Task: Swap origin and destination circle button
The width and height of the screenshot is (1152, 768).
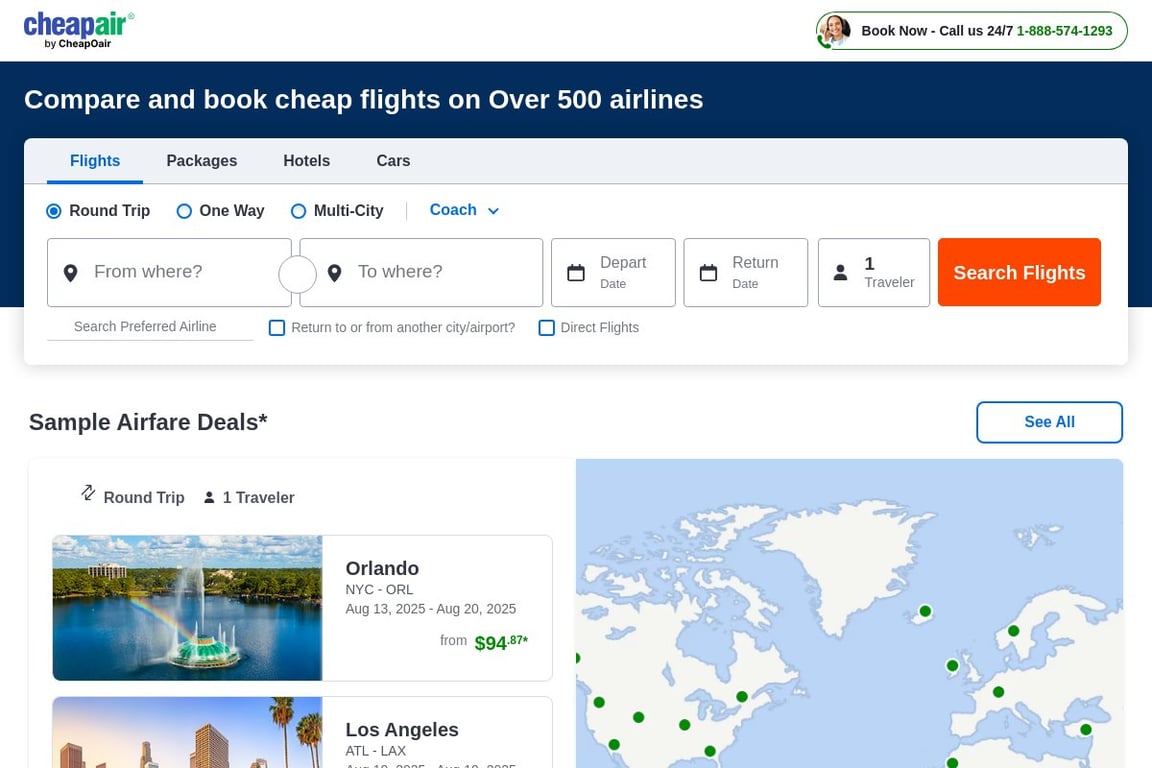Action: tap(298, 274)
